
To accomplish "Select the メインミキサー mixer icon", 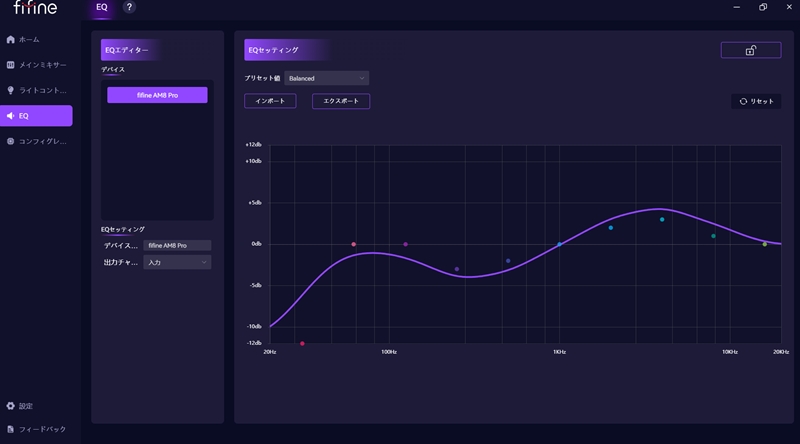I will click(10, 65).
